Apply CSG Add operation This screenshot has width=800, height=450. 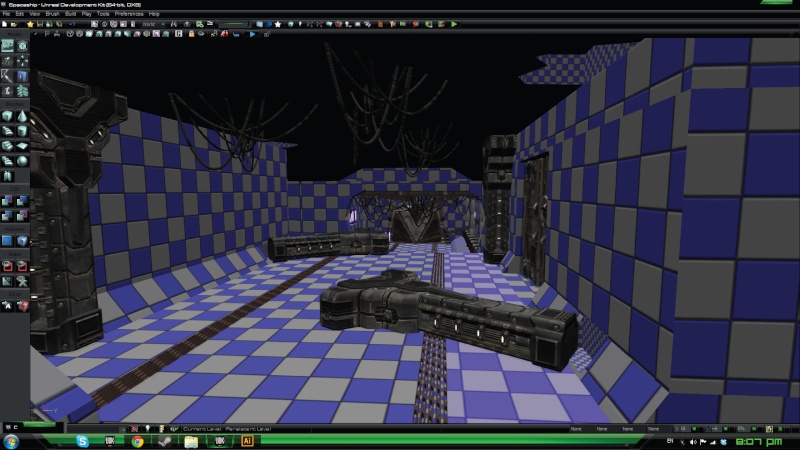[x=7, y=201]
